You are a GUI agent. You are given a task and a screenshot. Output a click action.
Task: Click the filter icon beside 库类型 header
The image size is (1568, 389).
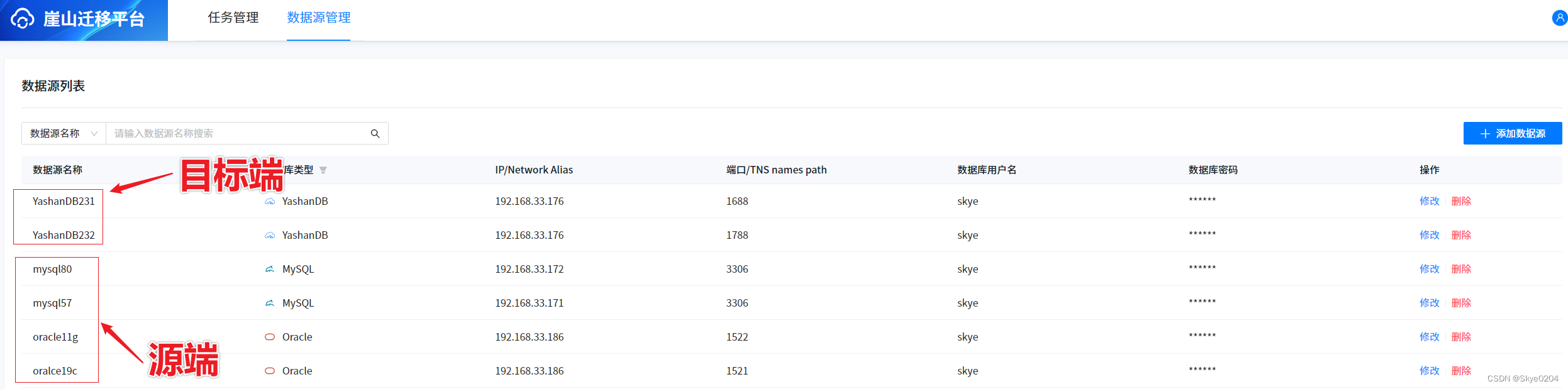(x=323, y=170)
